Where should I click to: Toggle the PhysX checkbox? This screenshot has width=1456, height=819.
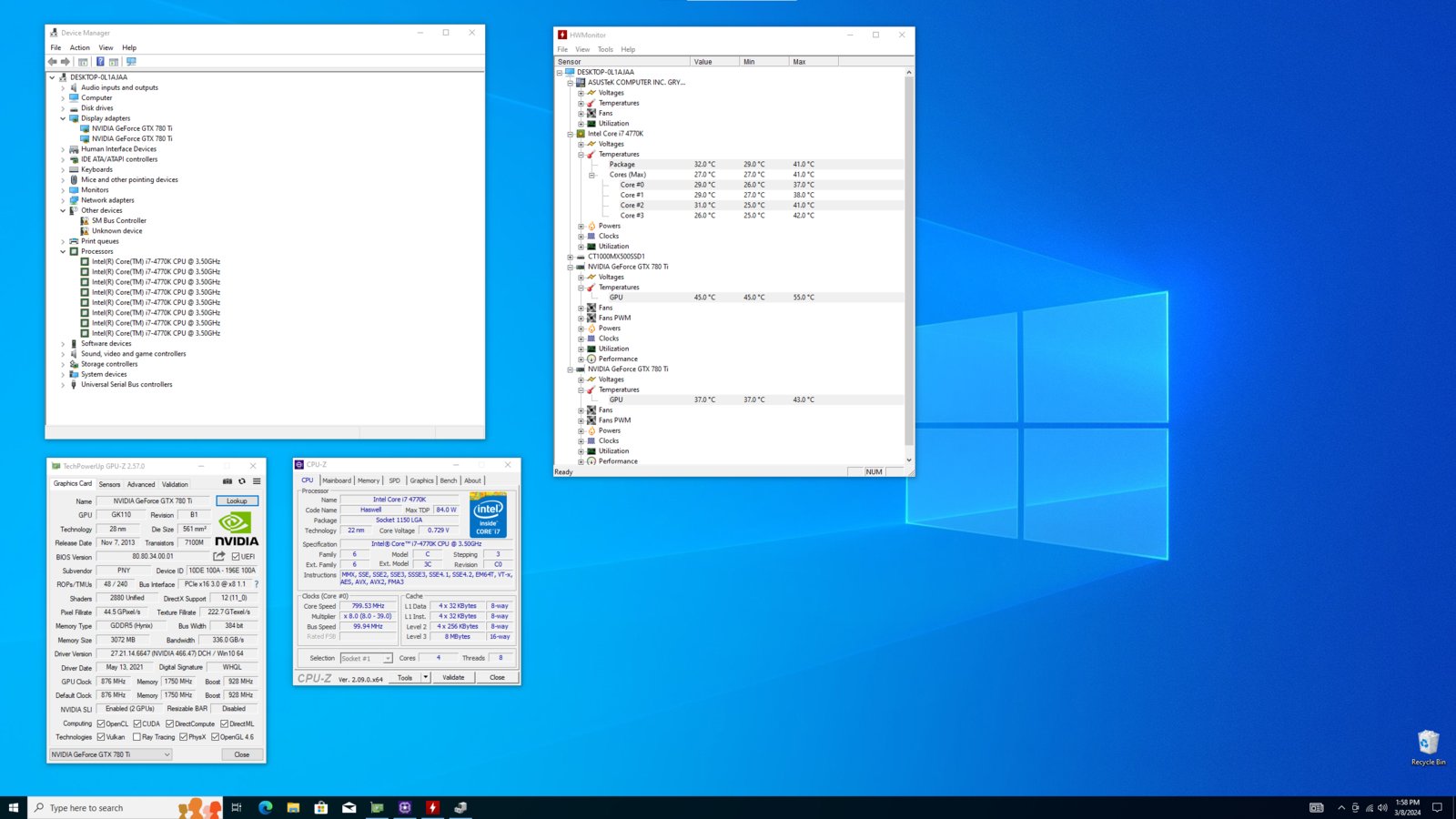183,737
